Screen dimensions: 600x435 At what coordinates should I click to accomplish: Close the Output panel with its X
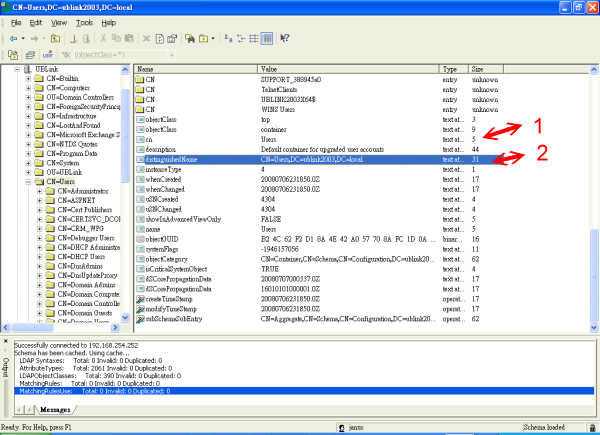tap(6, 341)
